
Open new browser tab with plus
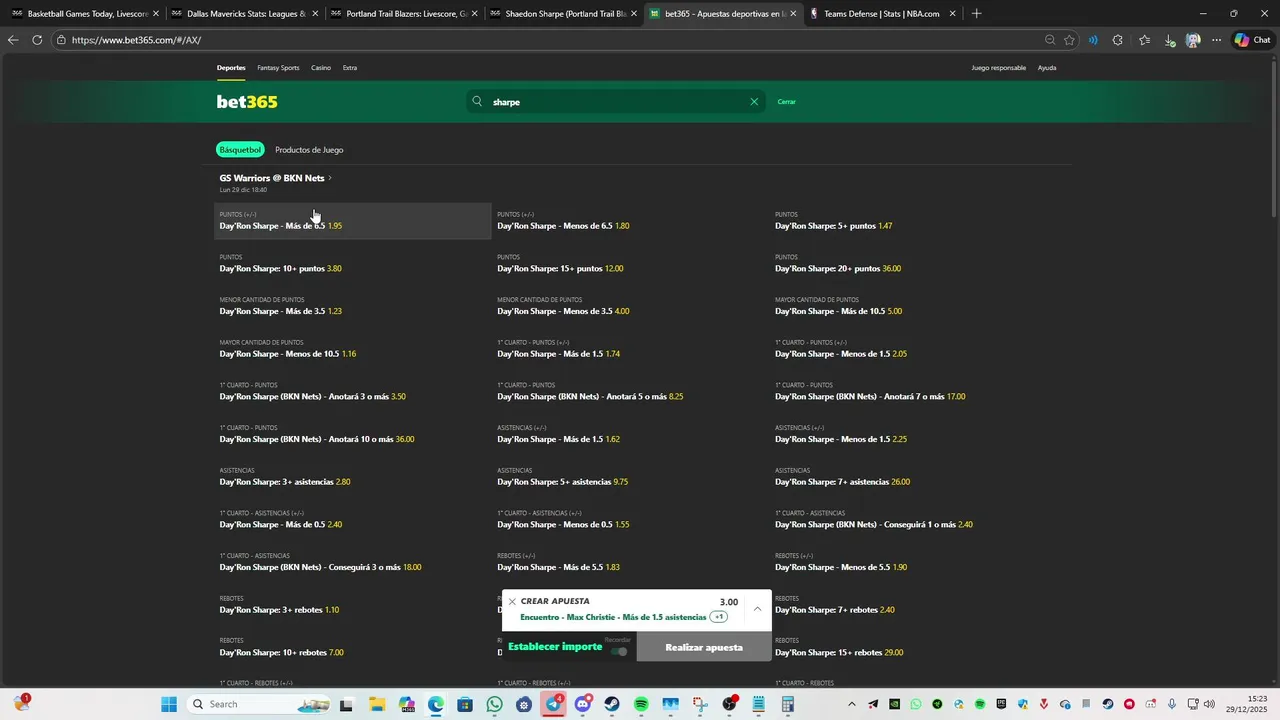tap(977, 14)
